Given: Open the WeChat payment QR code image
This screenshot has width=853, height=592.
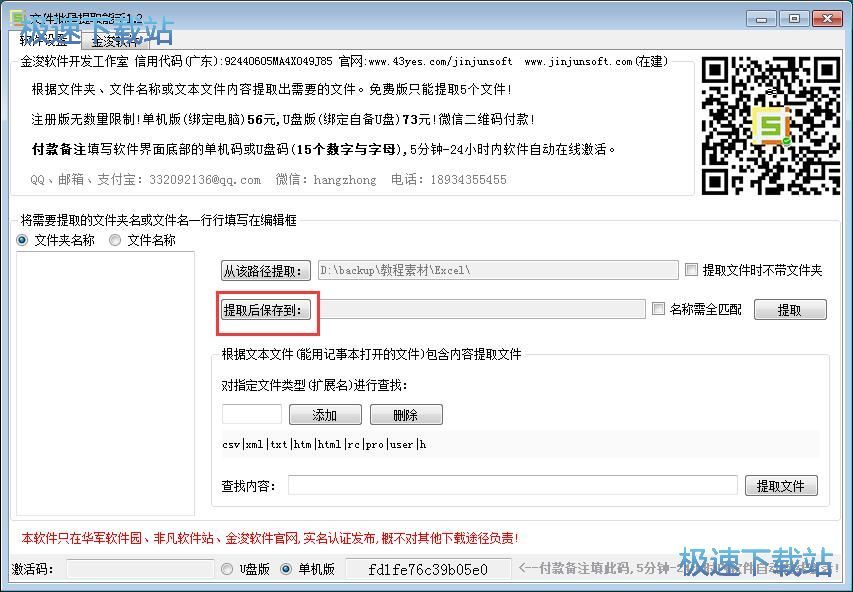Looking at the screenshot, I should point(770,125).
